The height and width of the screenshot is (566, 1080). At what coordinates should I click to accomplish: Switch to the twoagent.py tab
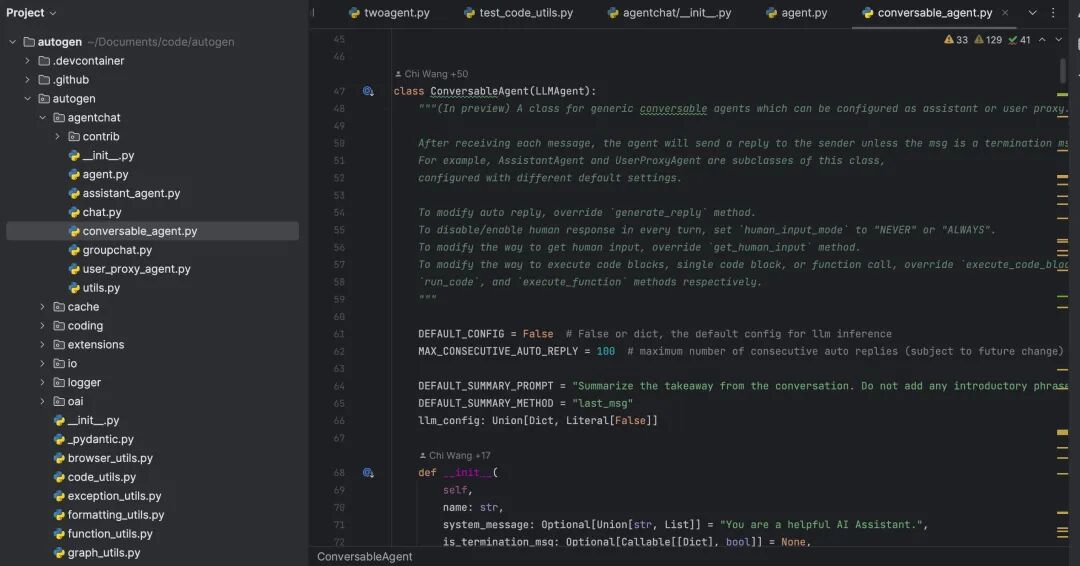[388, 13]
